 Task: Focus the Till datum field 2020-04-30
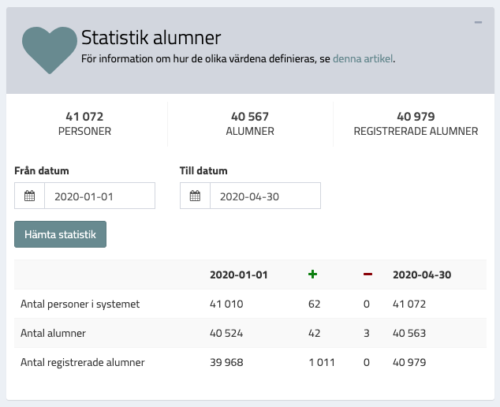point(265,196)
